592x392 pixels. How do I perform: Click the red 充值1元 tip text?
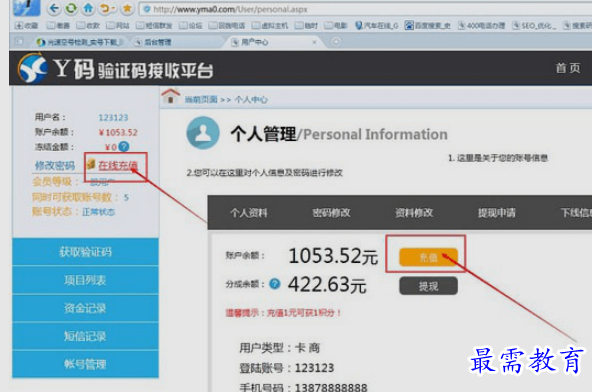[x=284, y=313]
